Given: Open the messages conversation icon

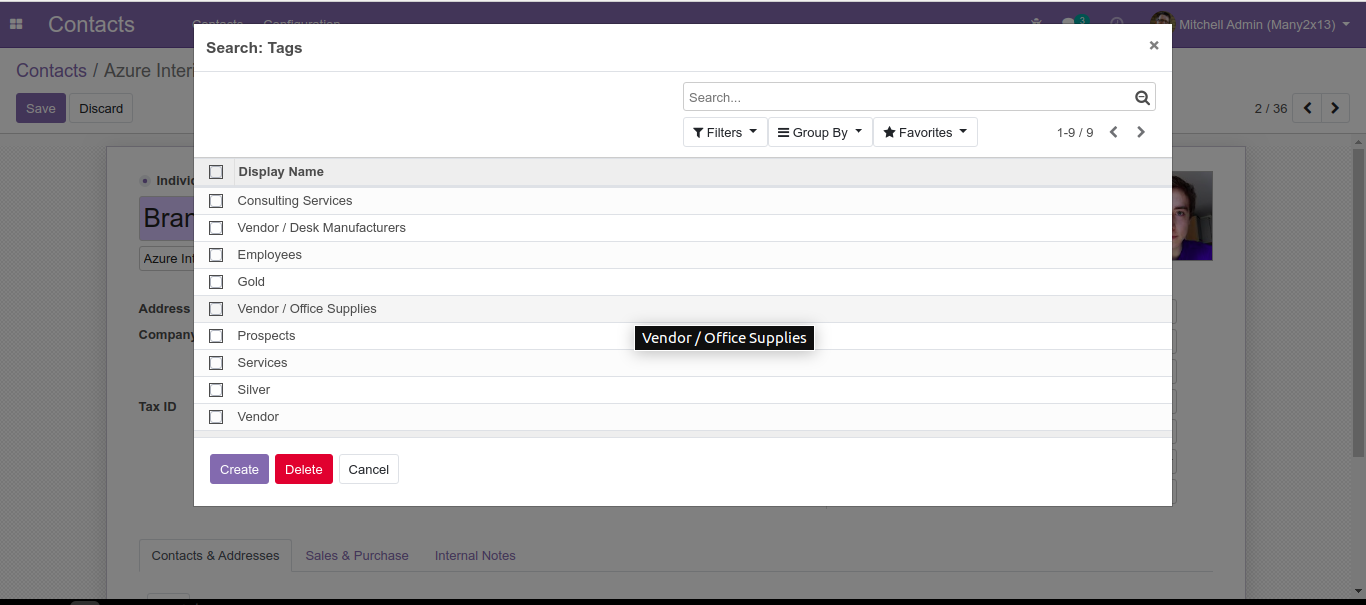Looking at the screenshot, I should point(1069,23).
